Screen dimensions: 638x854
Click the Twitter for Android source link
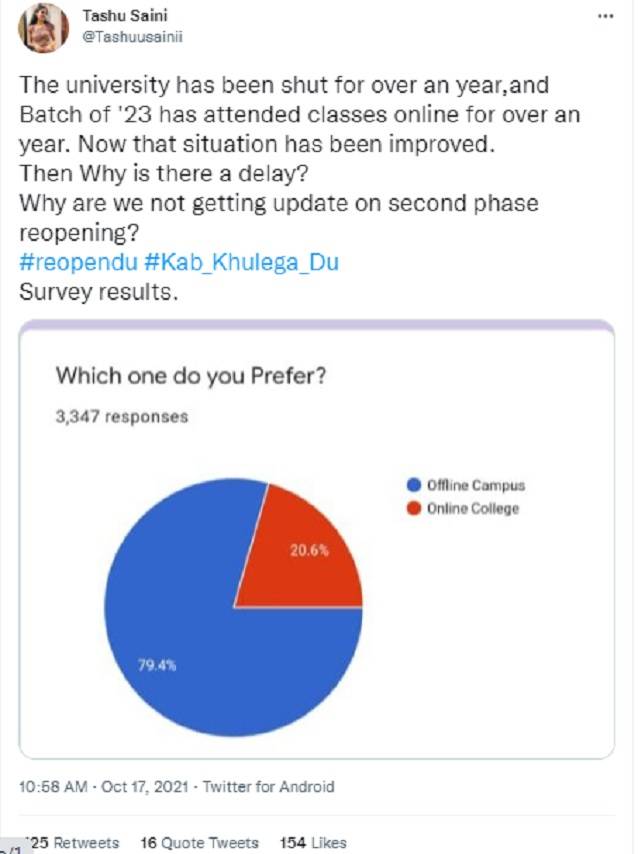pyautogui.click(x=269, y=787)
